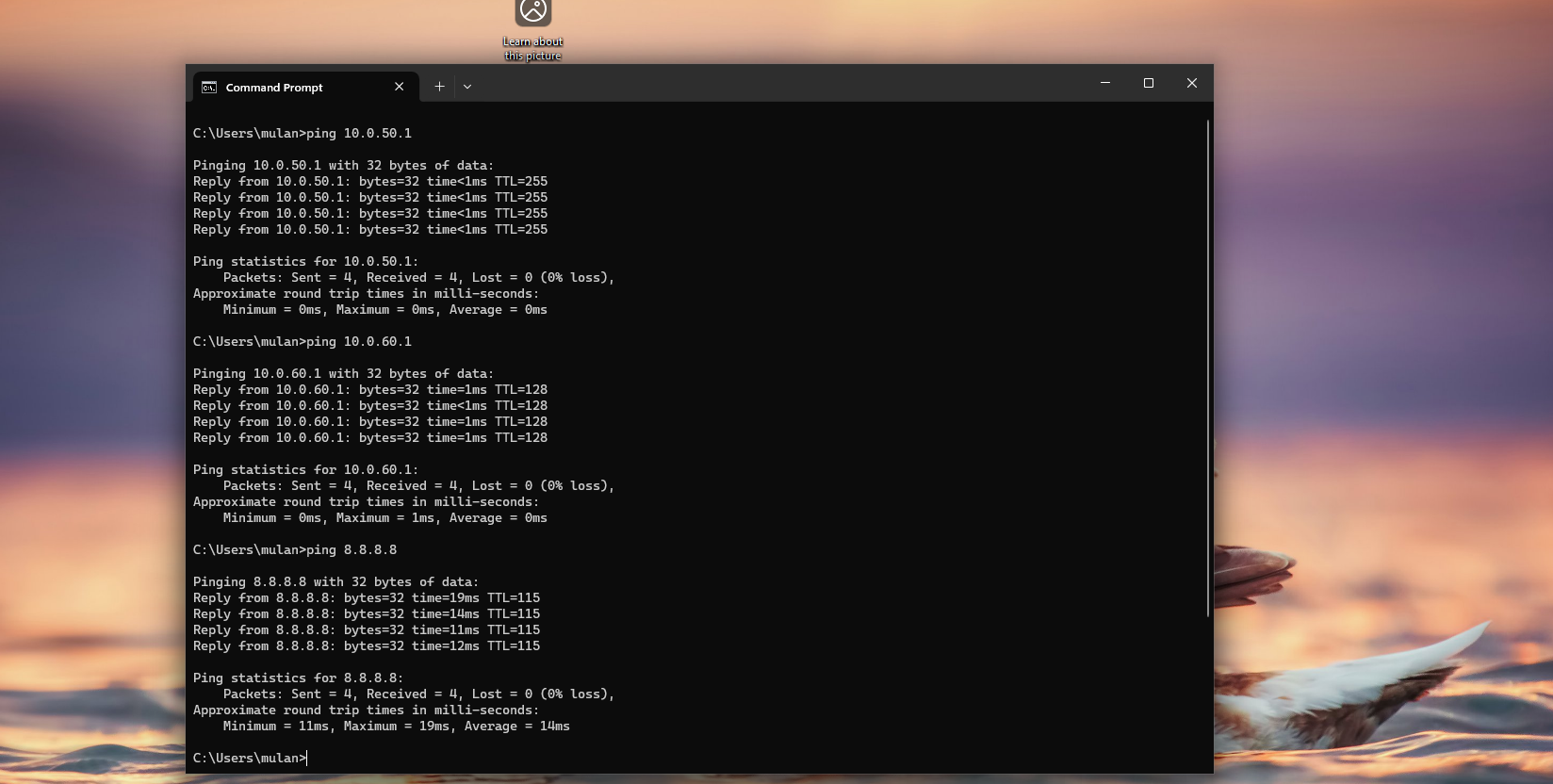The height and width of the screenshot is (784, 1553).
Task: Click the Command Prompt tab's terminal icon
Action: coord(209,87)
